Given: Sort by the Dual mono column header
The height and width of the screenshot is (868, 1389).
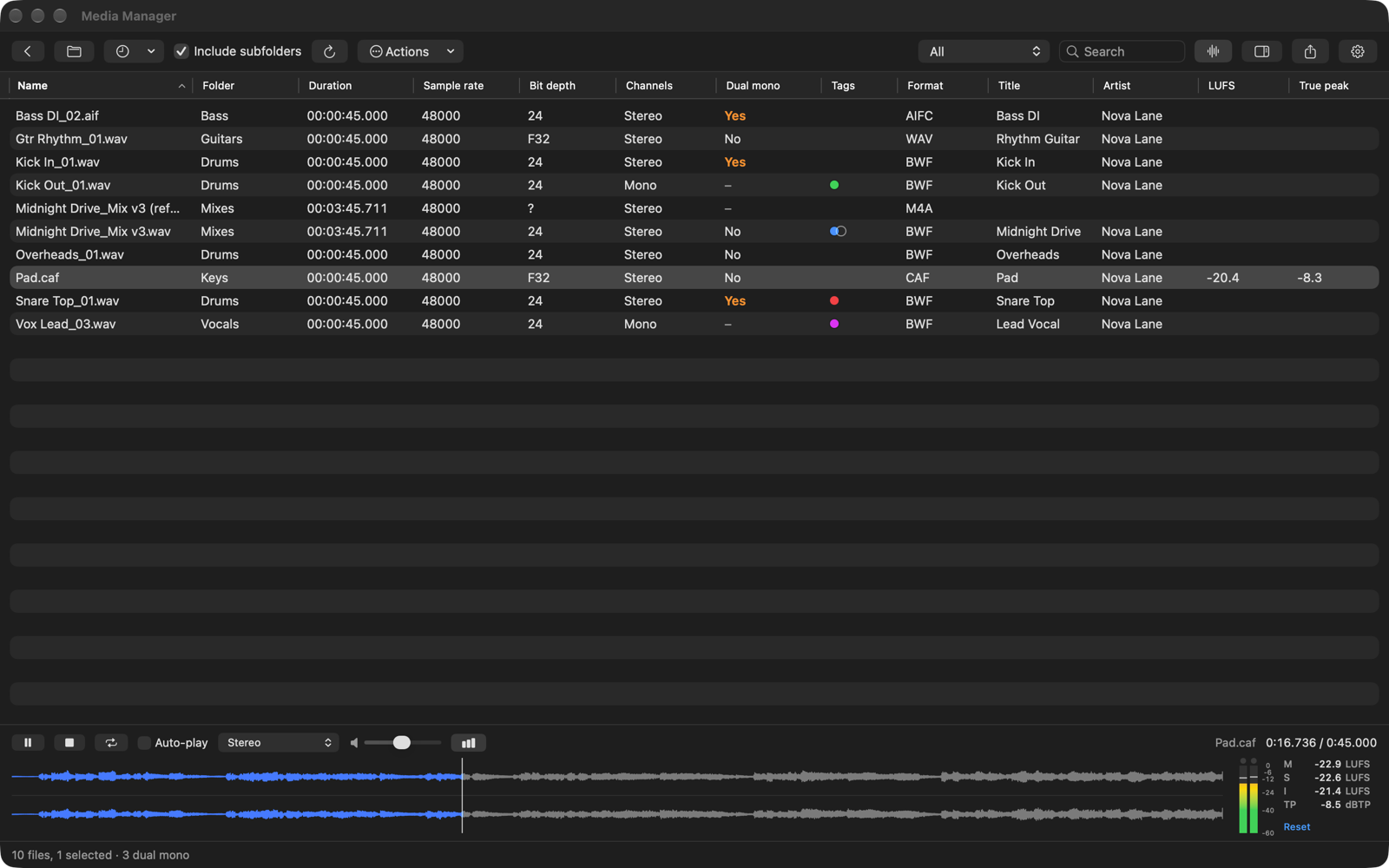Looking at the screenshot, I should [768, 85].
